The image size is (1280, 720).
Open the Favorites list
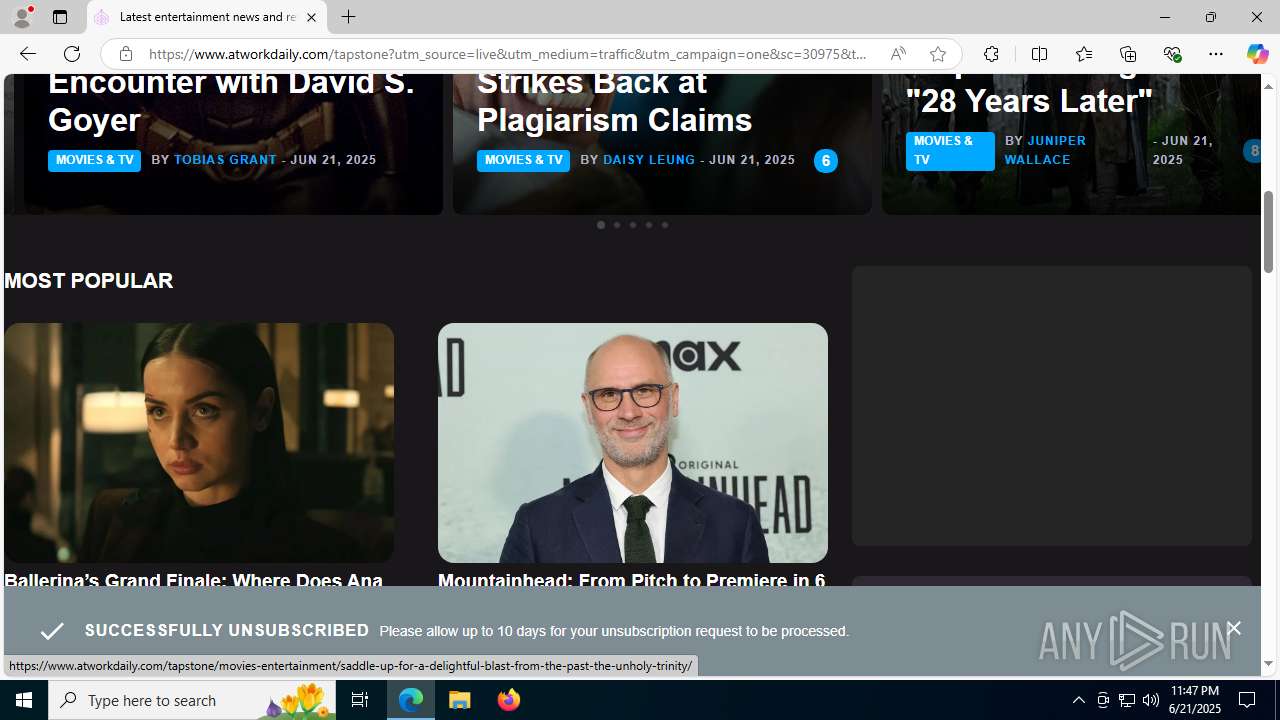1083,54
